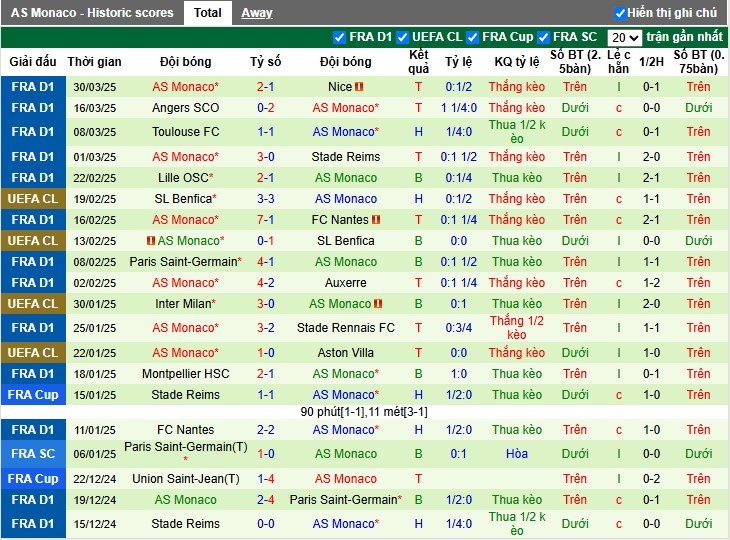Click the 2-2 score at FC Nantes
This screenshot has width=730, height=540.
coord(265,429)
